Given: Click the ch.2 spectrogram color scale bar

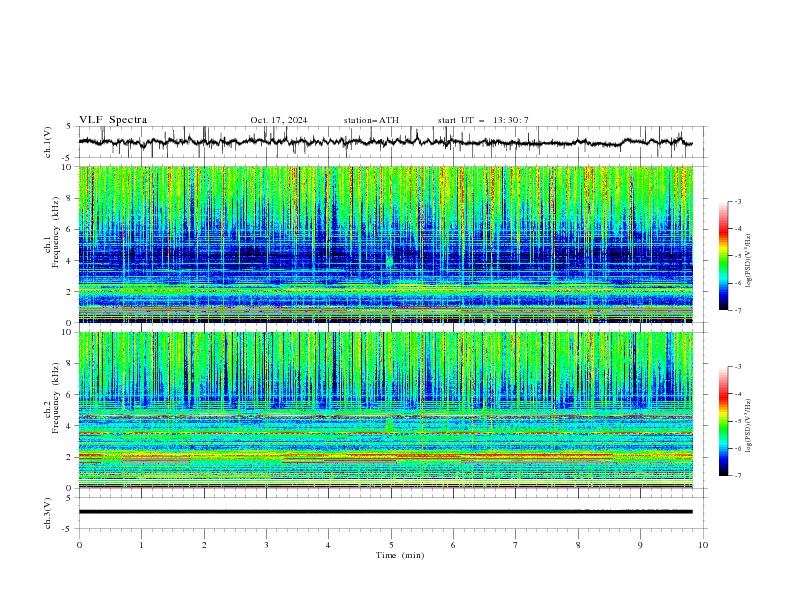Looking at the screenshot, I should click(724, 421).
